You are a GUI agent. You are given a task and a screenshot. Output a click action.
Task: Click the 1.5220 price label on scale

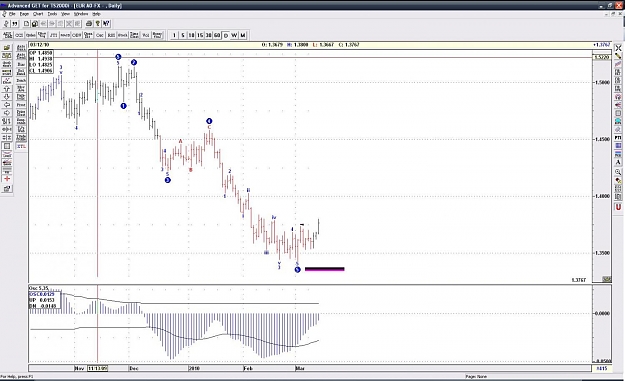point(601,57)
